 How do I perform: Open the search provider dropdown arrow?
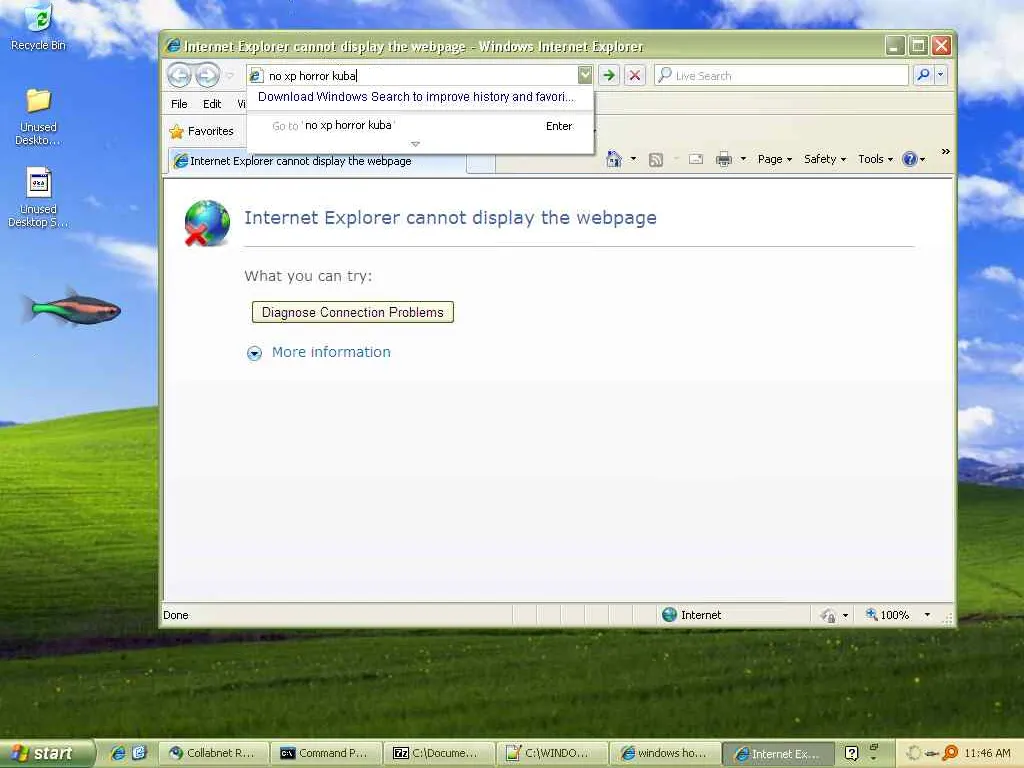[941, 75]
